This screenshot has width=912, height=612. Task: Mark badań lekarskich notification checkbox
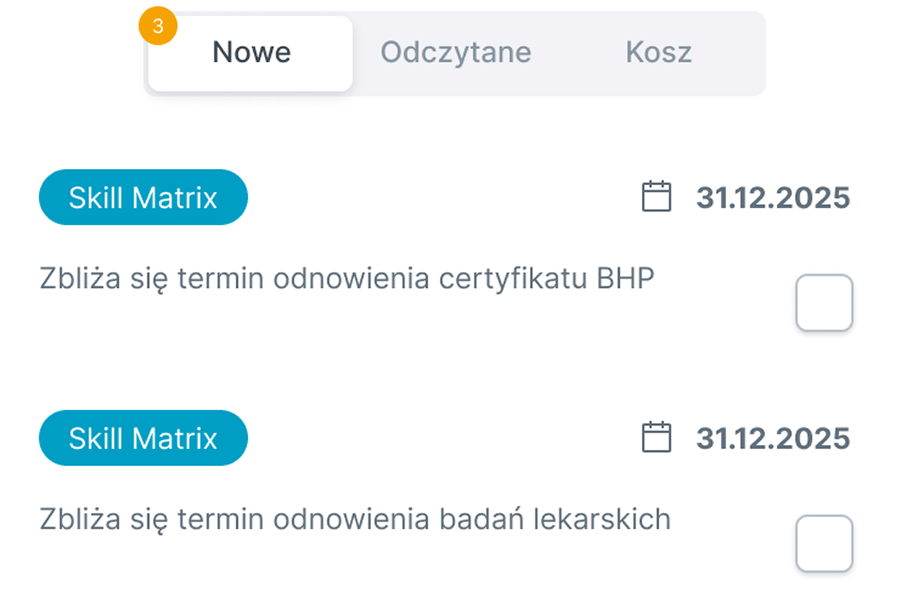click(824, 543)
